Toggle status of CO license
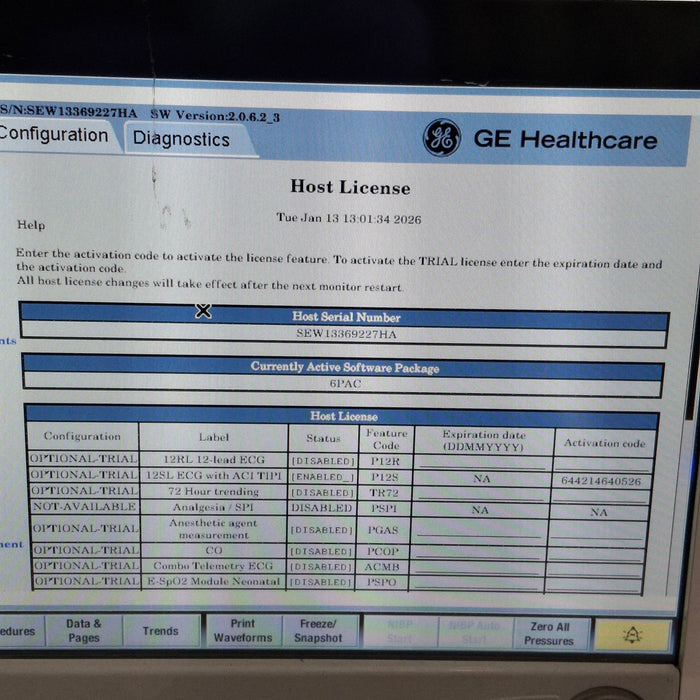700x700 pixels. click(x=321, y=551)
